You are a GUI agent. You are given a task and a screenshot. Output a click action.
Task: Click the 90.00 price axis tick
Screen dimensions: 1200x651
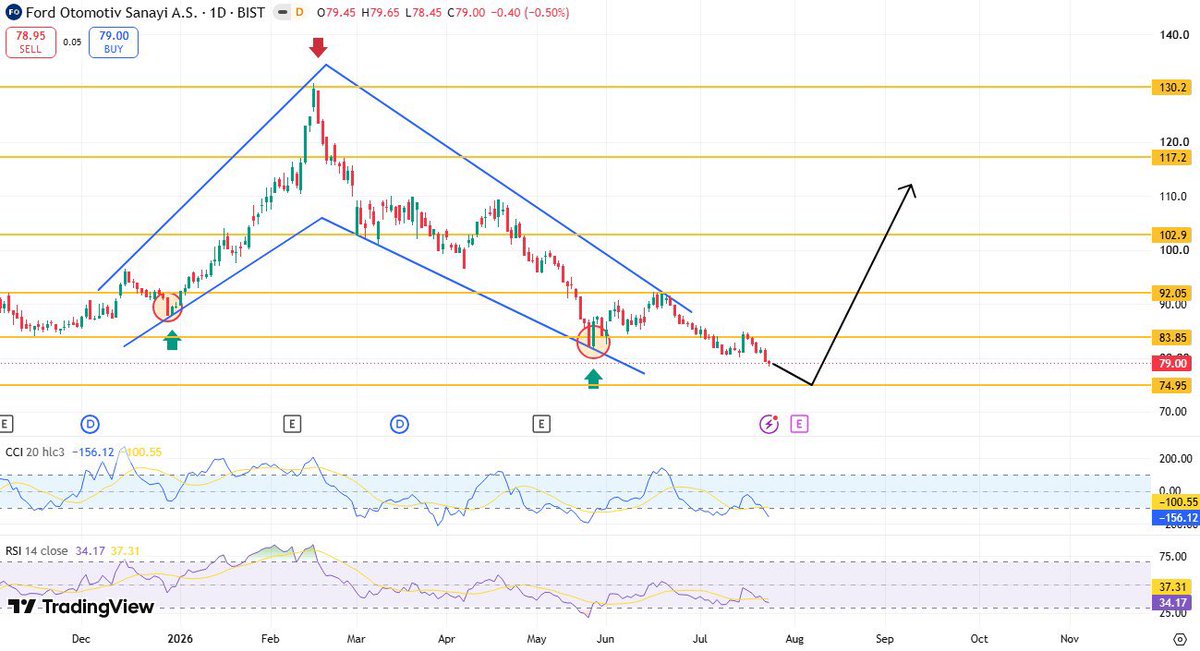point(1174,305)
